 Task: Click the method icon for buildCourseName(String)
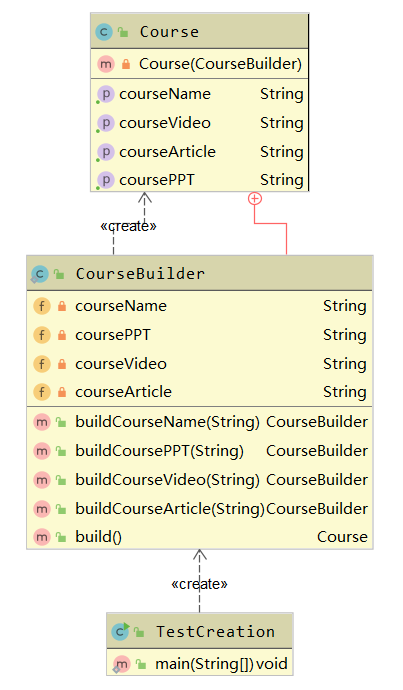point(42,422)
